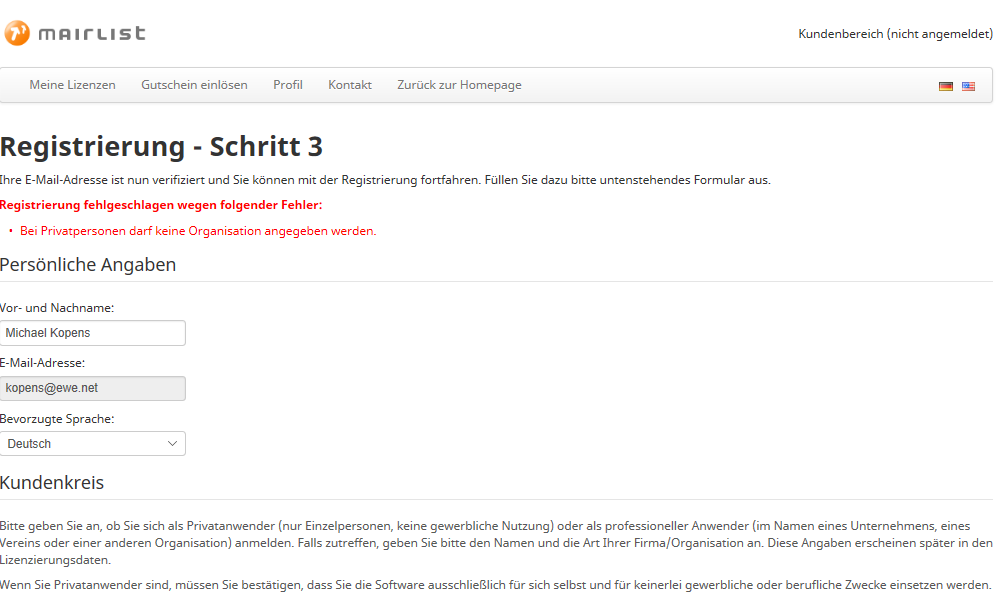The height and width of the screenshot is (595, 1006).
Task: Click the Registrierung - Schritt 3 heading
Action: tap(162, 146)
